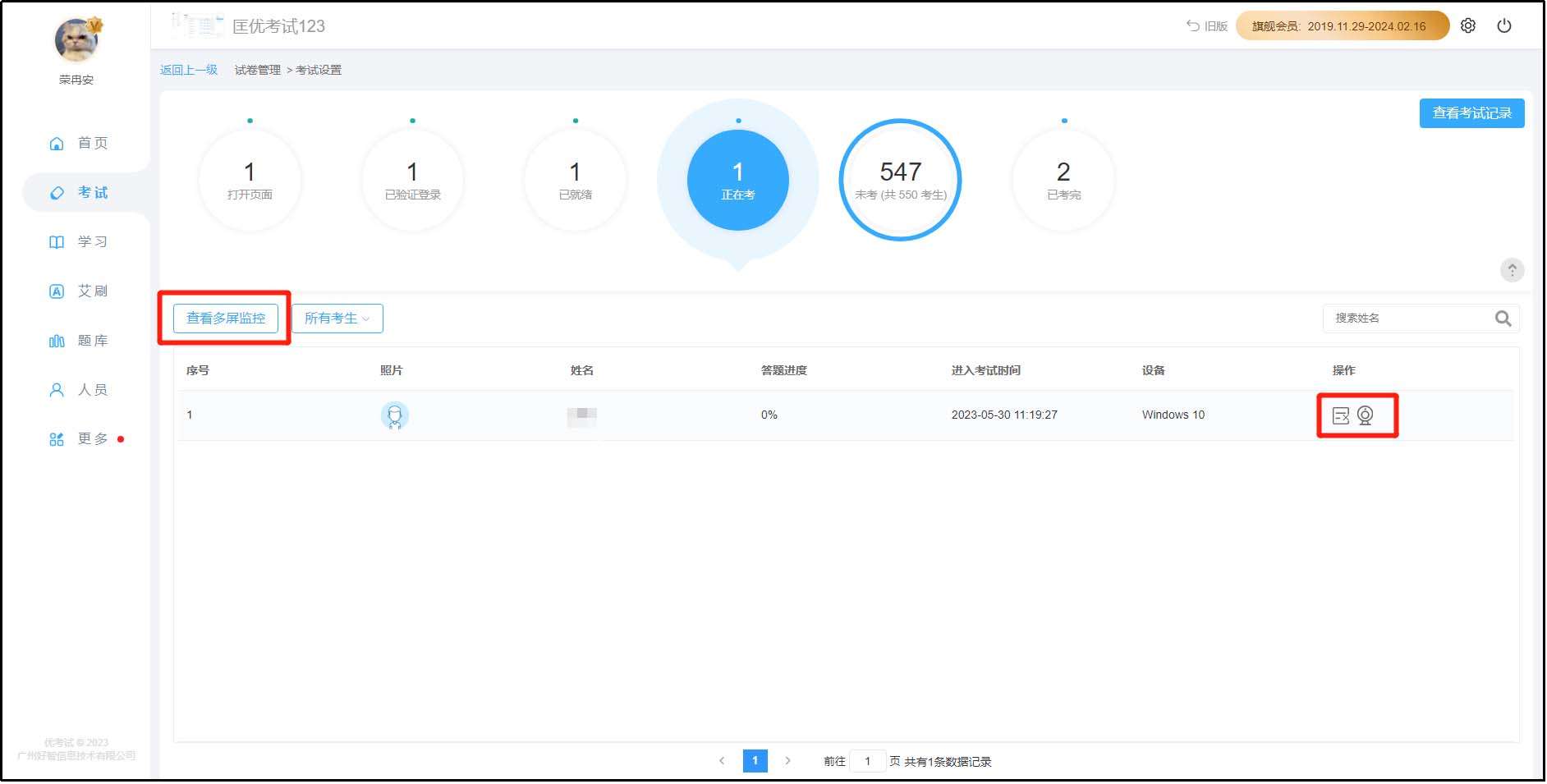Click the 查看多屏监控 button
This screenshot has width=1547, height=784.
226,319
